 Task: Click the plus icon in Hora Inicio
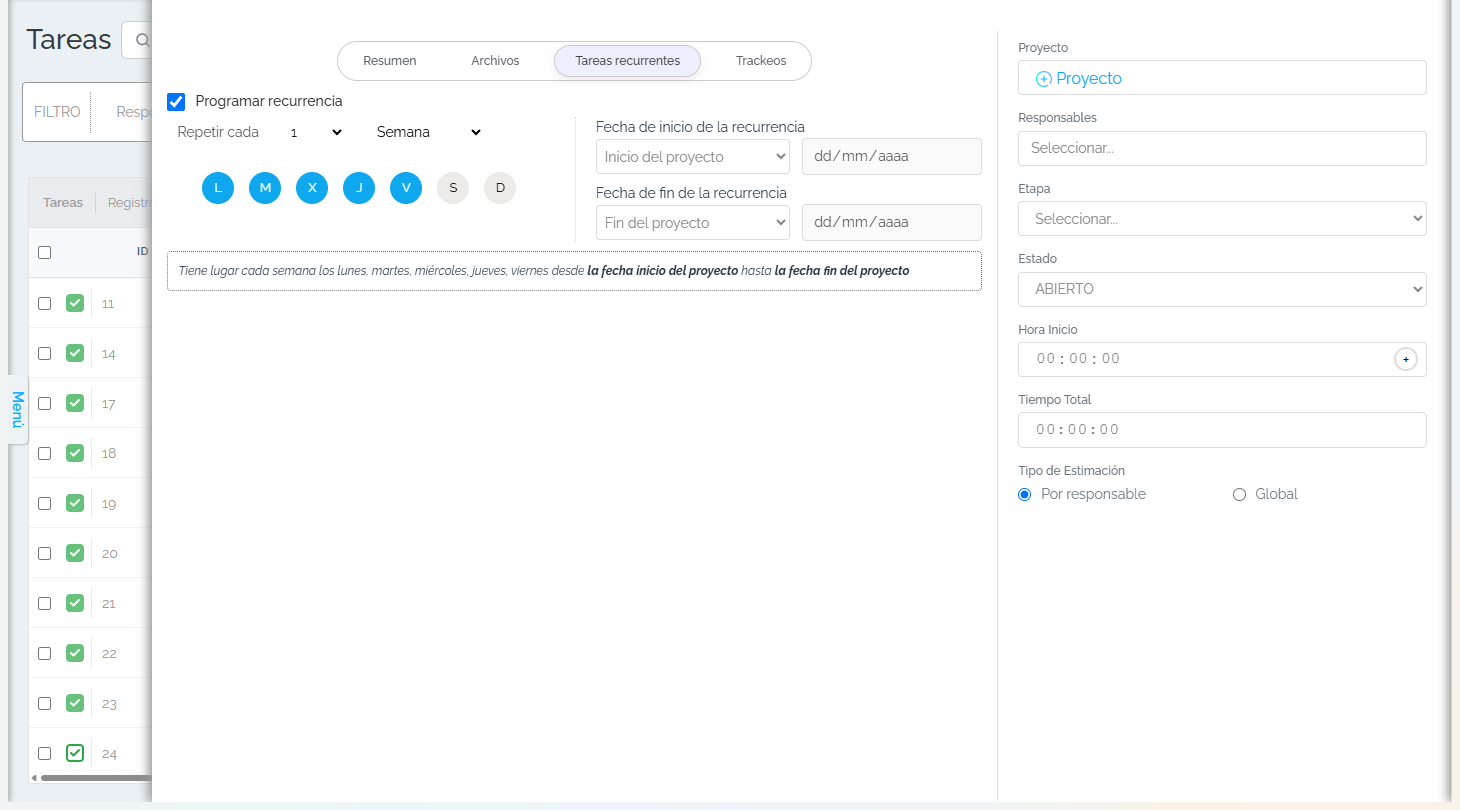coord(1405,359)
